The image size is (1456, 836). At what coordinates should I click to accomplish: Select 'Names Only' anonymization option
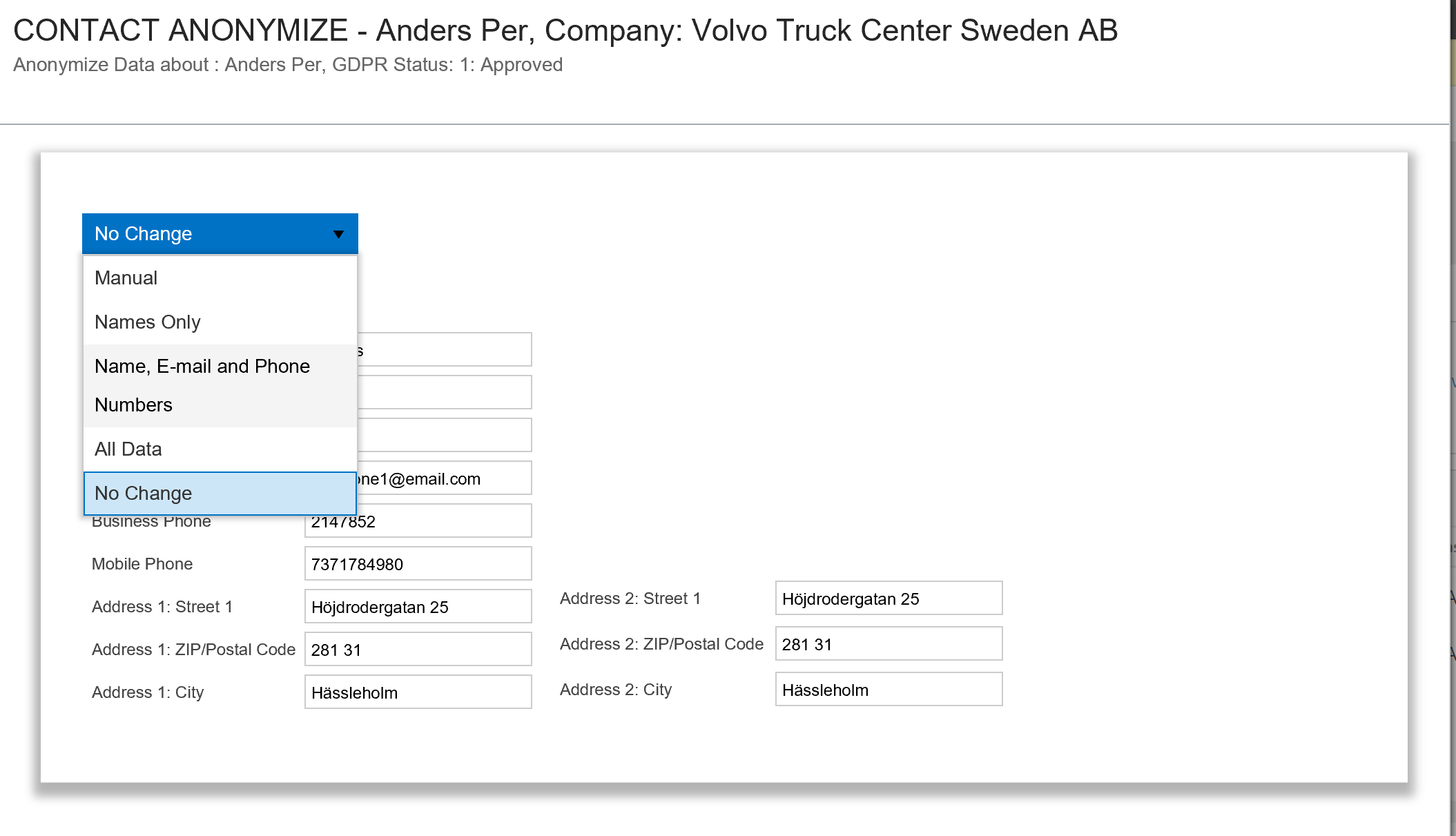147,321
